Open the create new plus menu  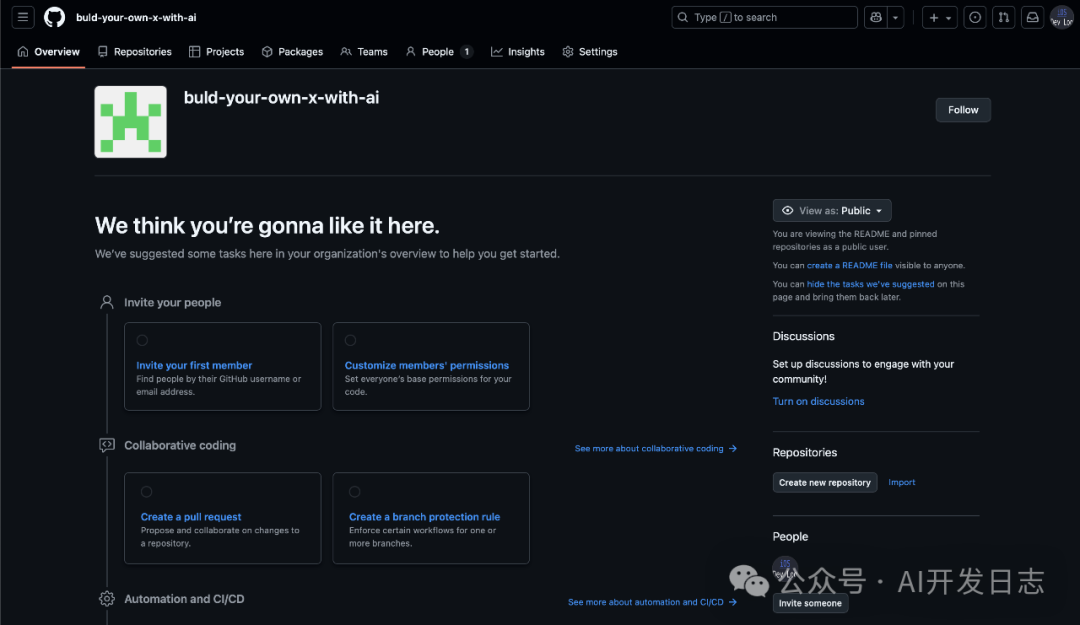(x=939, y=17)
